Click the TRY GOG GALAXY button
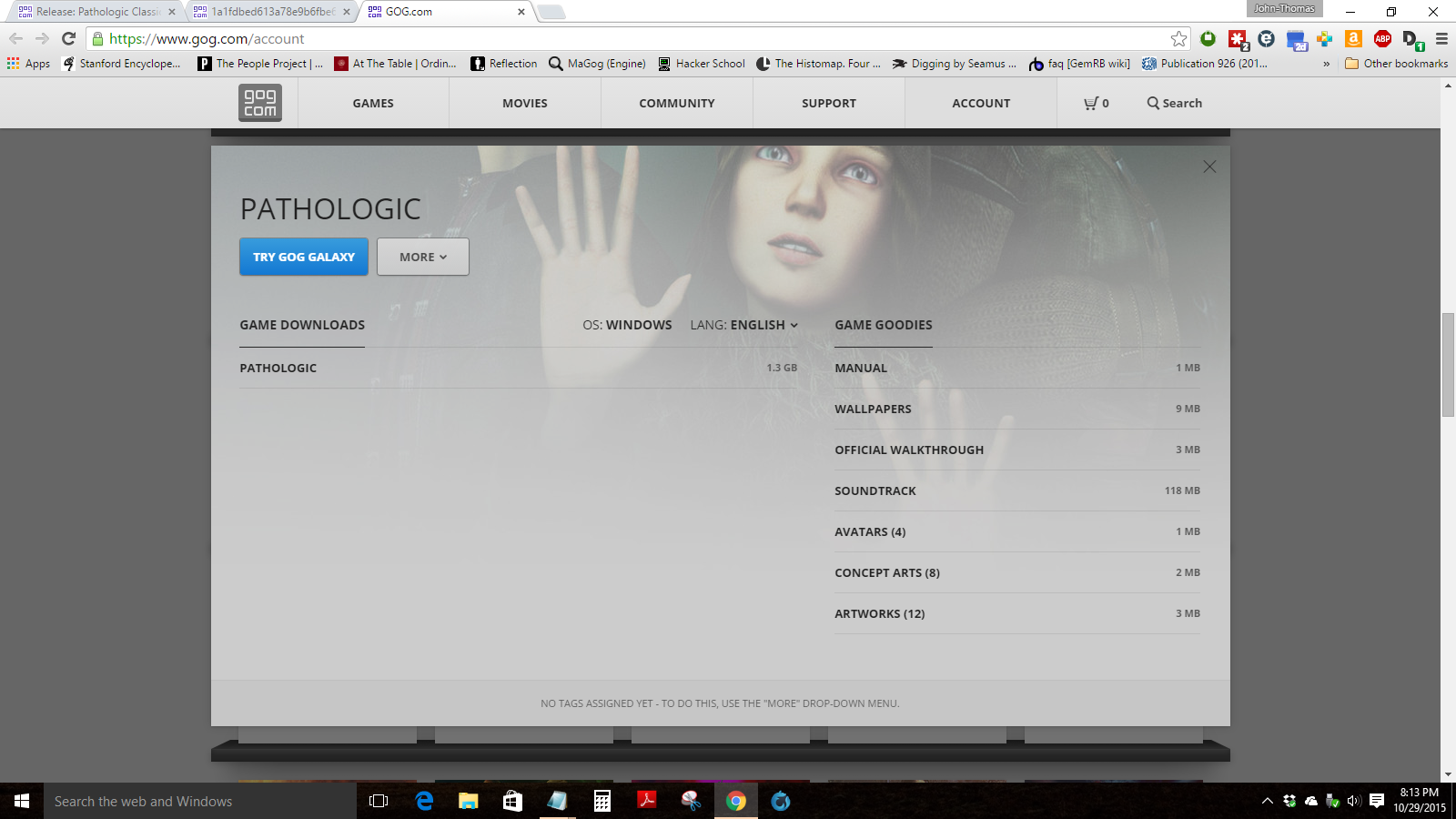Screen dimensions: 1456x819 304,257
